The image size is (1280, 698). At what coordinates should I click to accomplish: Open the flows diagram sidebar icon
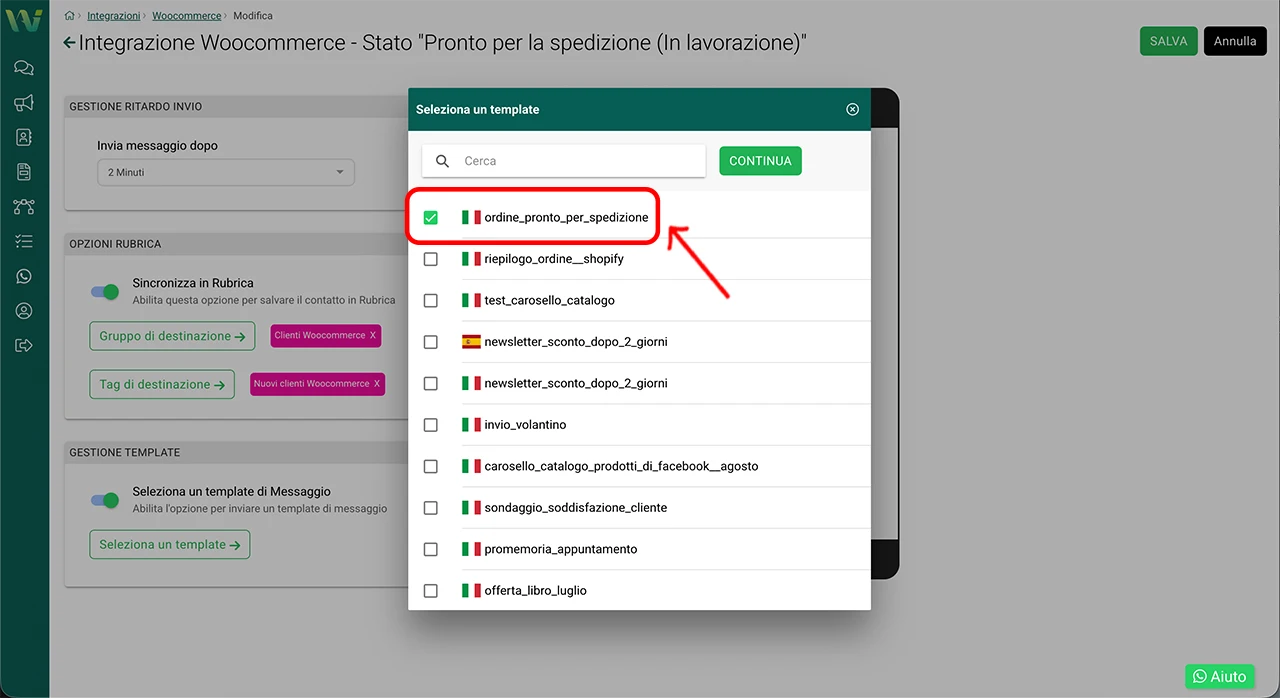pos(24,207)
